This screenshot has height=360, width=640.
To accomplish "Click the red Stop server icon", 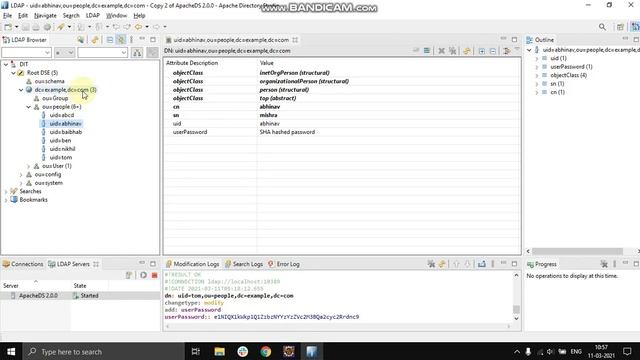I will coord(154,275).
